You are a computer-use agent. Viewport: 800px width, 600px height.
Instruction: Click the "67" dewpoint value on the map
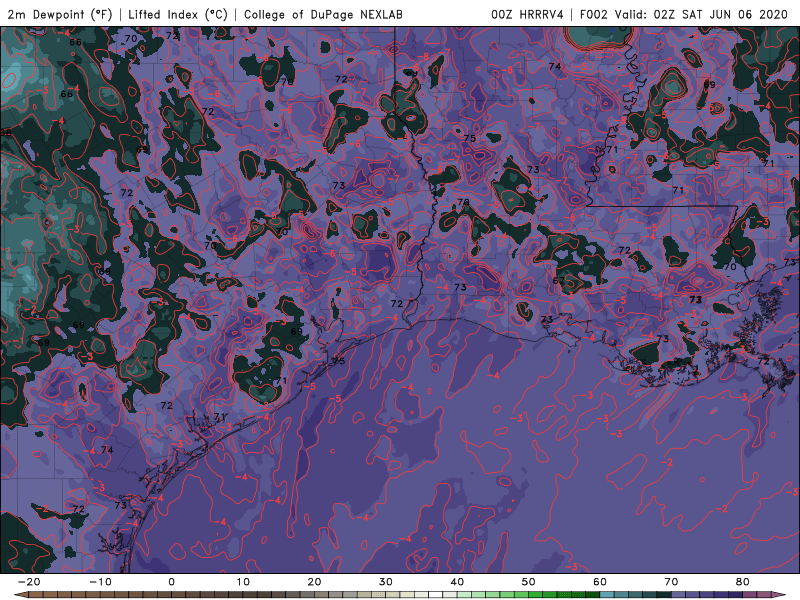(559, 281)
